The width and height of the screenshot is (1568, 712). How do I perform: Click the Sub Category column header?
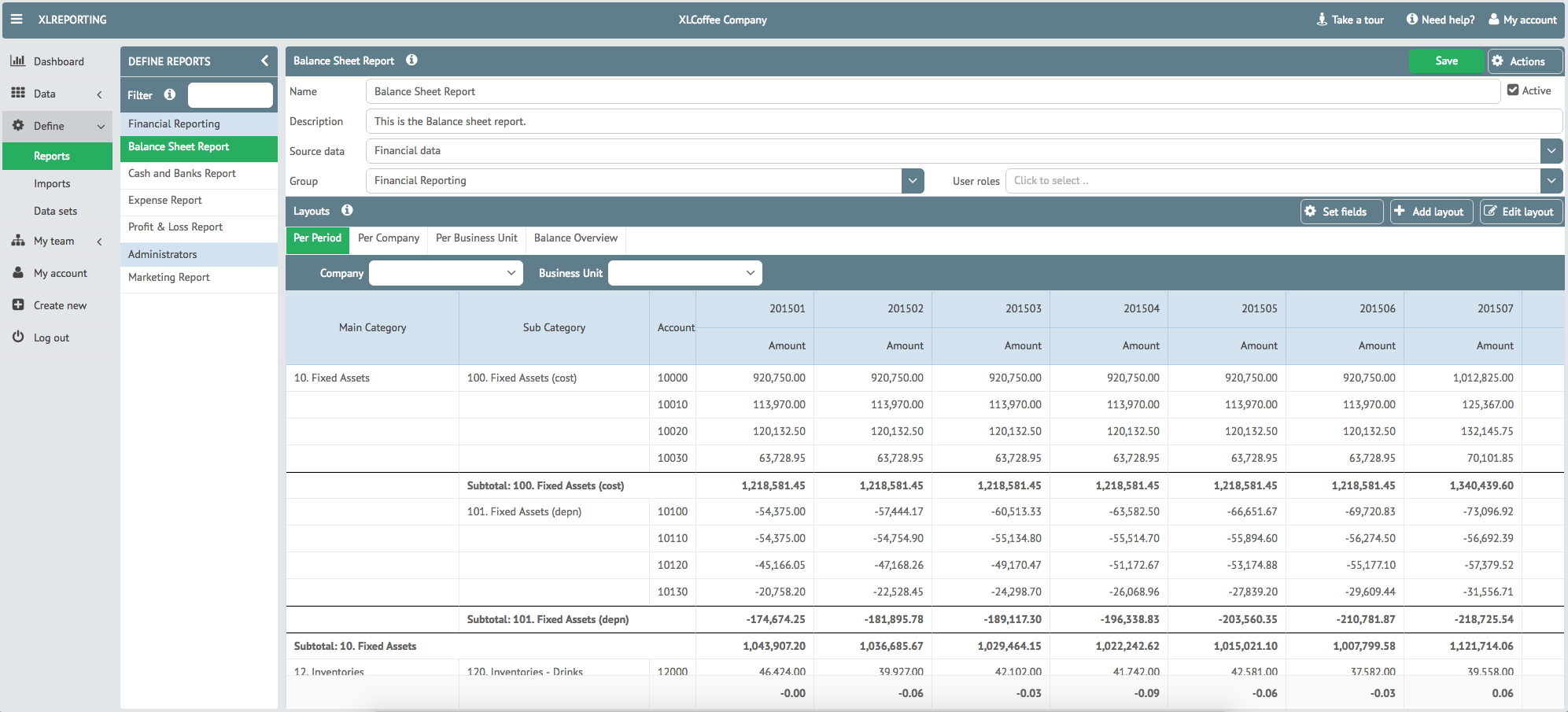tap(555, 327)
